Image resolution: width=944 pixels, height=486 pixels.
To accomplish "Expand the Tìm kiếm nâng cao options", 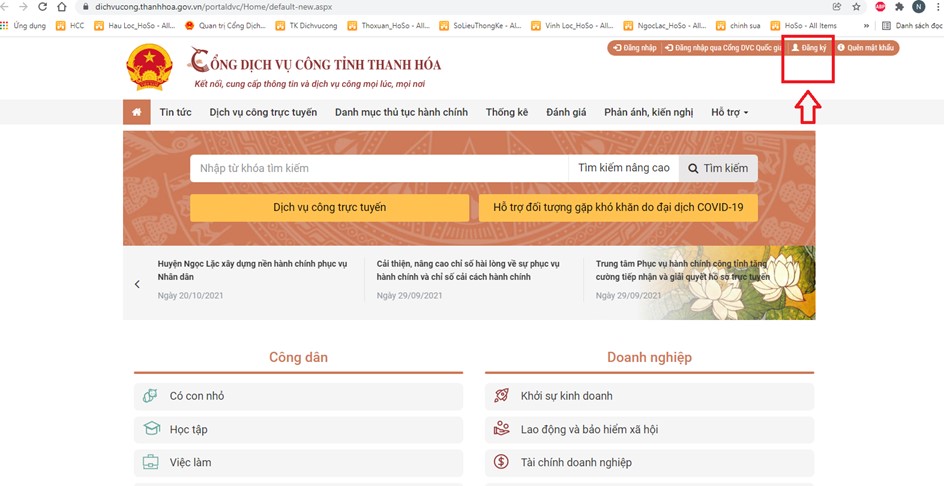I will coord(624,168).
